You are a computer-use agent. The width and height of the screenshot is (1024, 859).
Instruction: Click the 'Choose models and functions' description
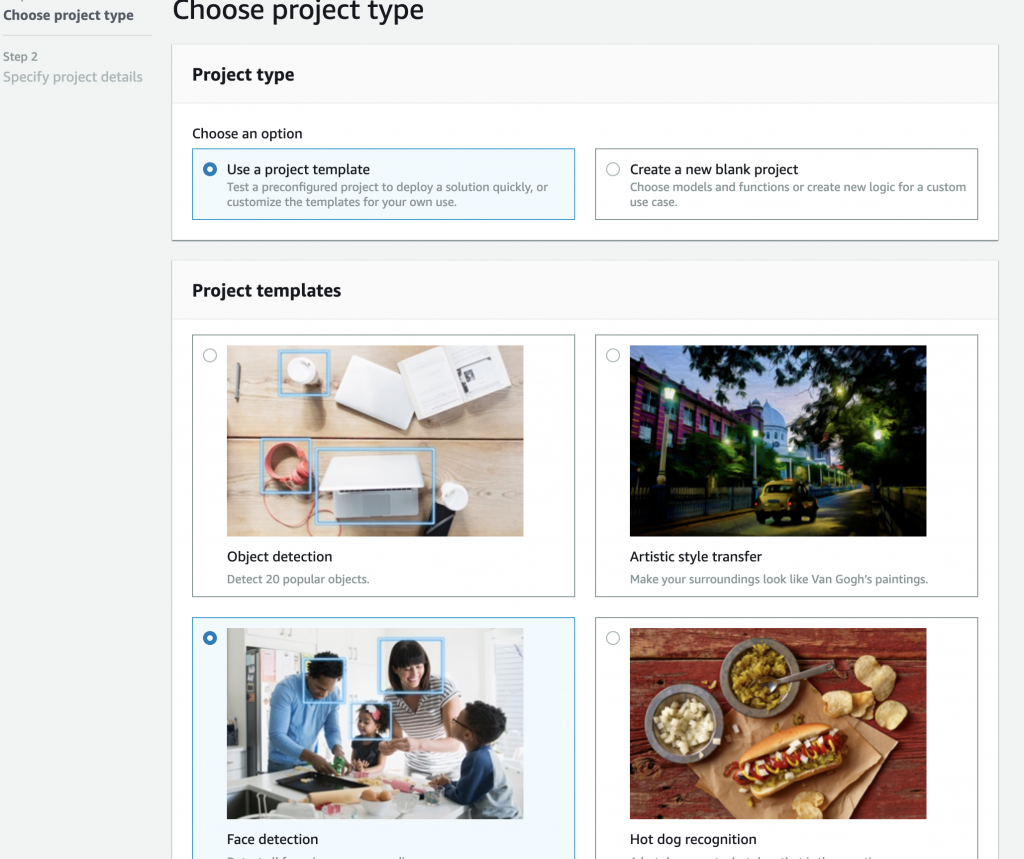tap(797, 195)
